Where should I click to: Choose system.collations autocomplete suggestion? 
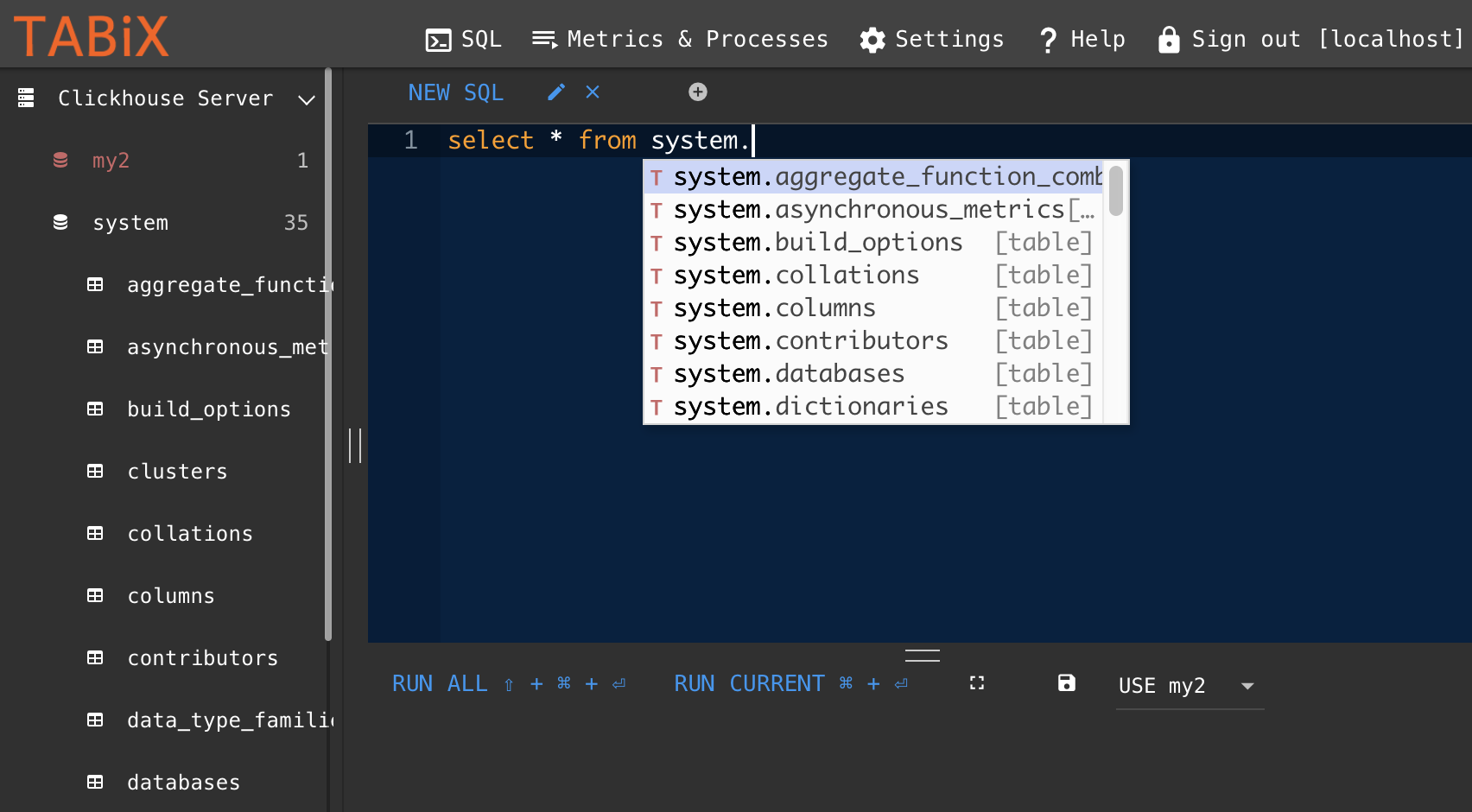874,276
